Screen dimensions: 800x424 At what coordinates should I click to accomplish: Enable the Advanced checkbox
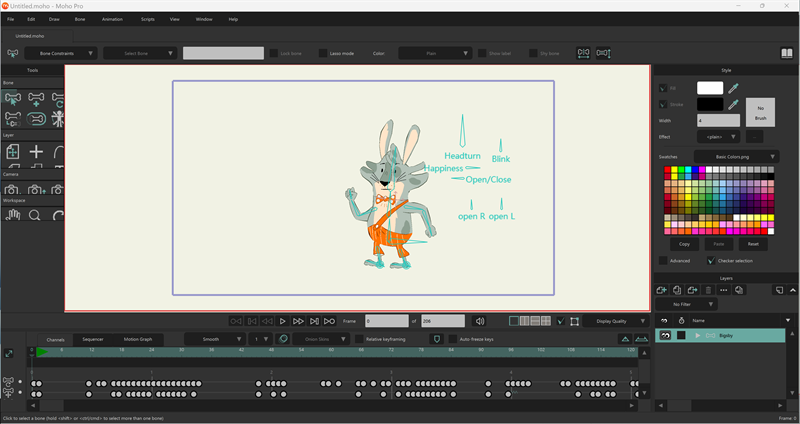pyautogui.click(x=663, y=261)
